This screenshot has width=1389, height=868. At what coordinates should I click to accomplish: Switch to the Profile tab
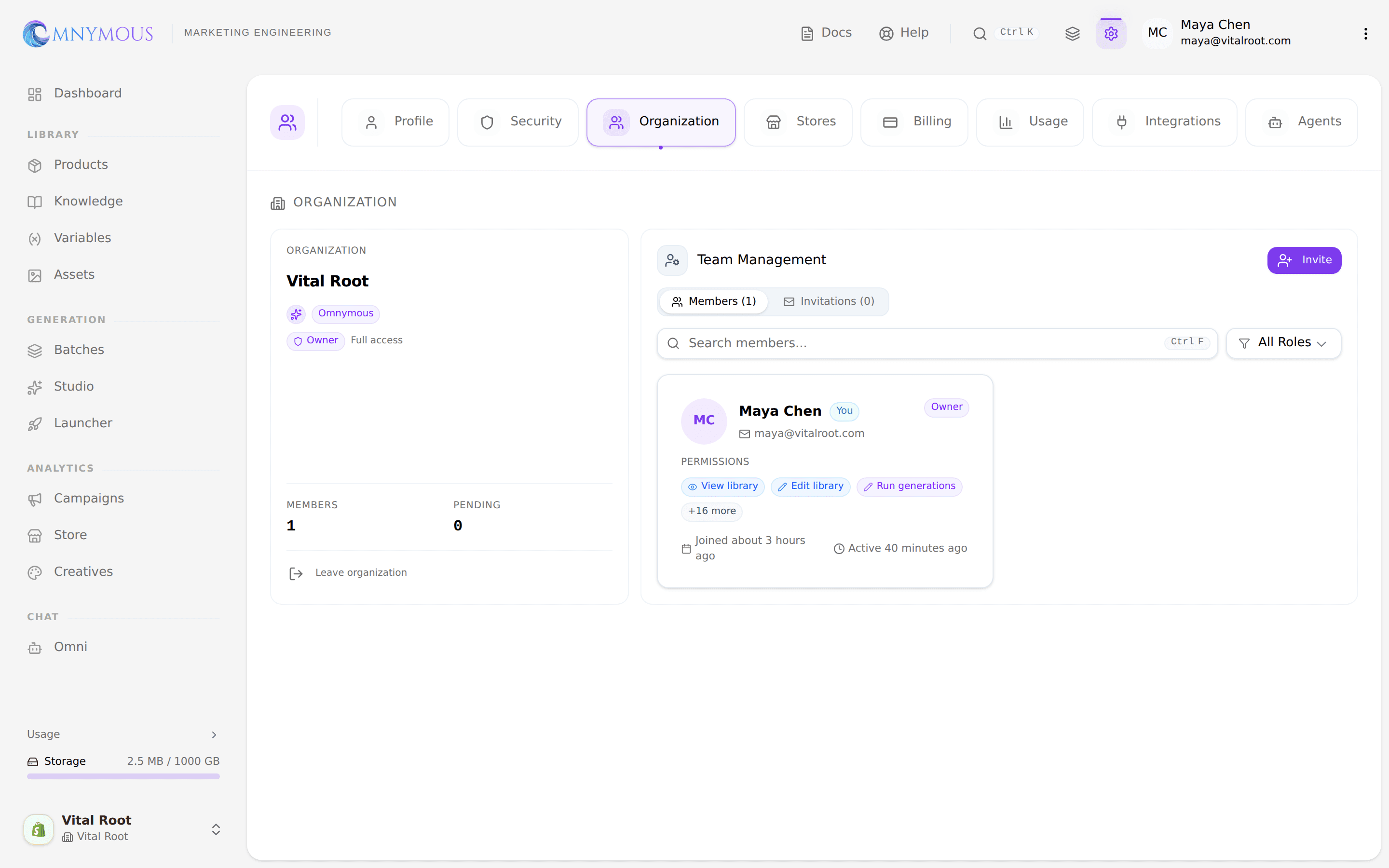395,122
